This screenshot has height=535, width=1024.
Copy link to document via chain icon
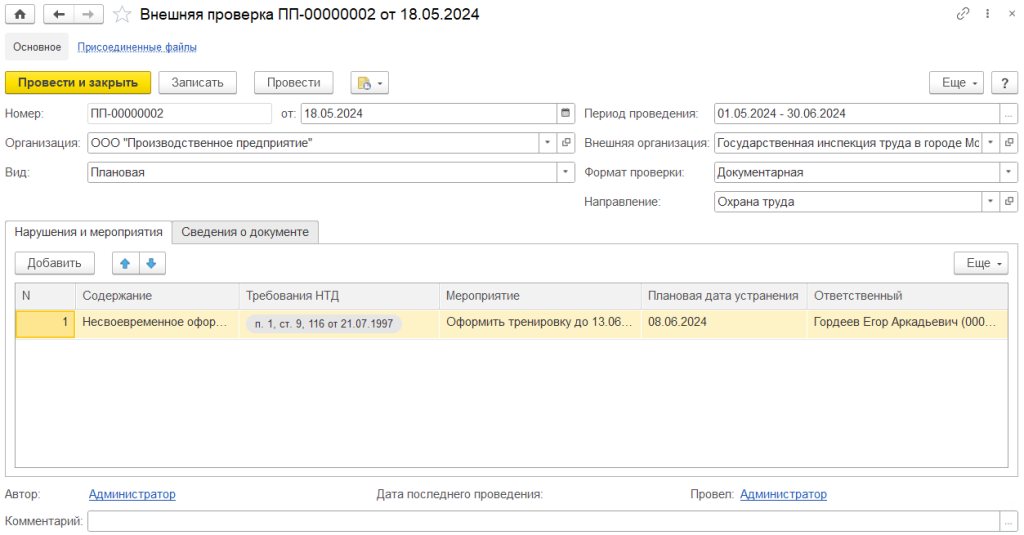(963, 14)
